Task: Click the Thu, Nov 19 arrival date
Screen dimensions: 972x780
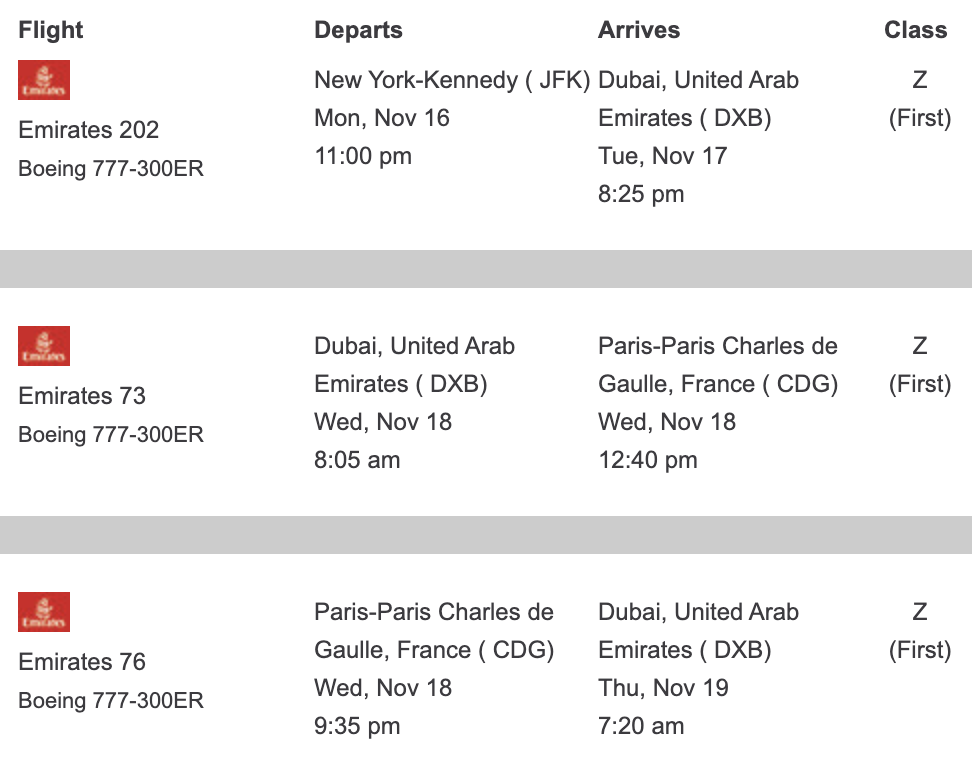Action: [x=663, y=688]
